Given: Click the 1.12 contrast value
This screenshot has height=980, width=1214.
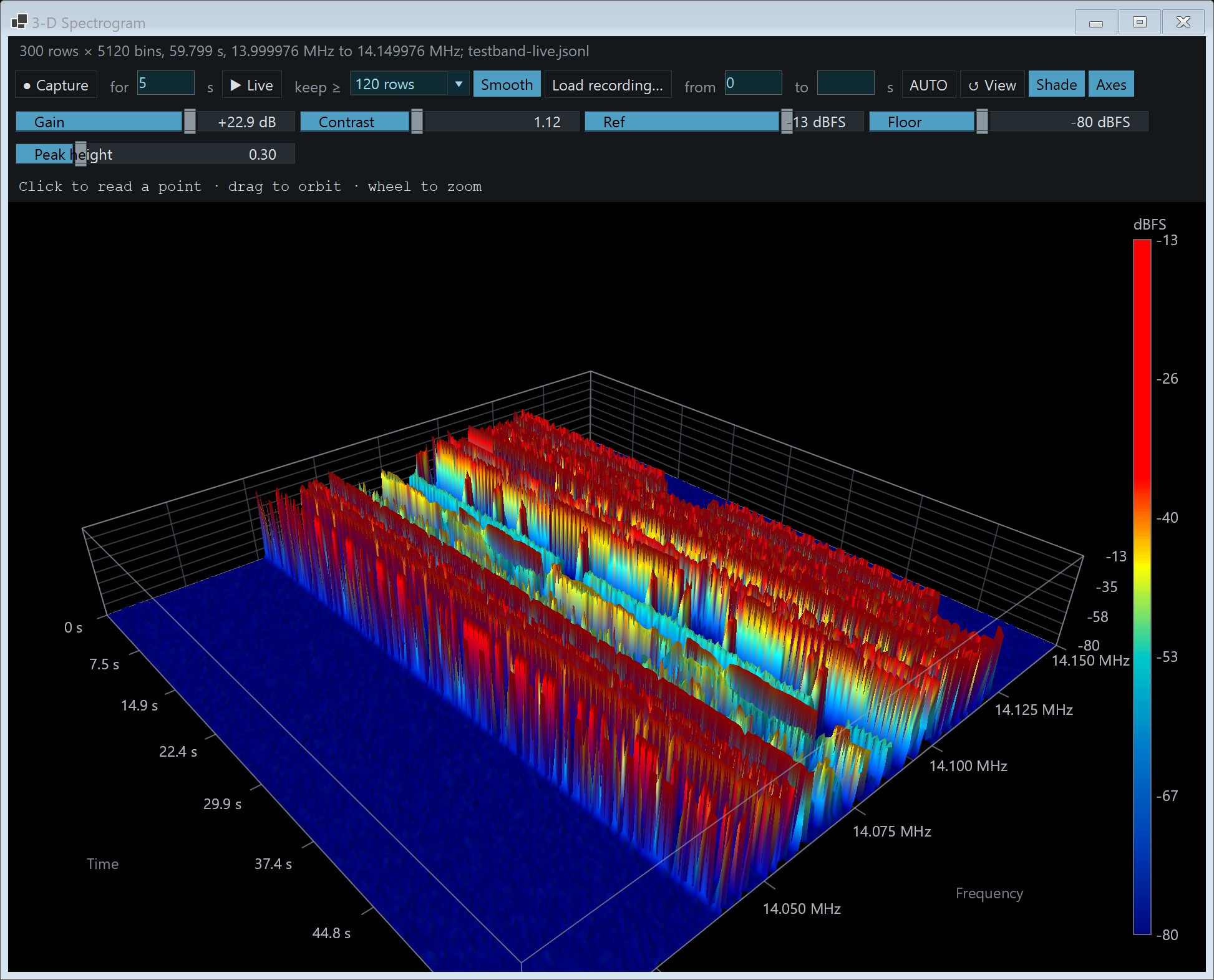Looking at the screenshot, I should [x=547, y=122].
